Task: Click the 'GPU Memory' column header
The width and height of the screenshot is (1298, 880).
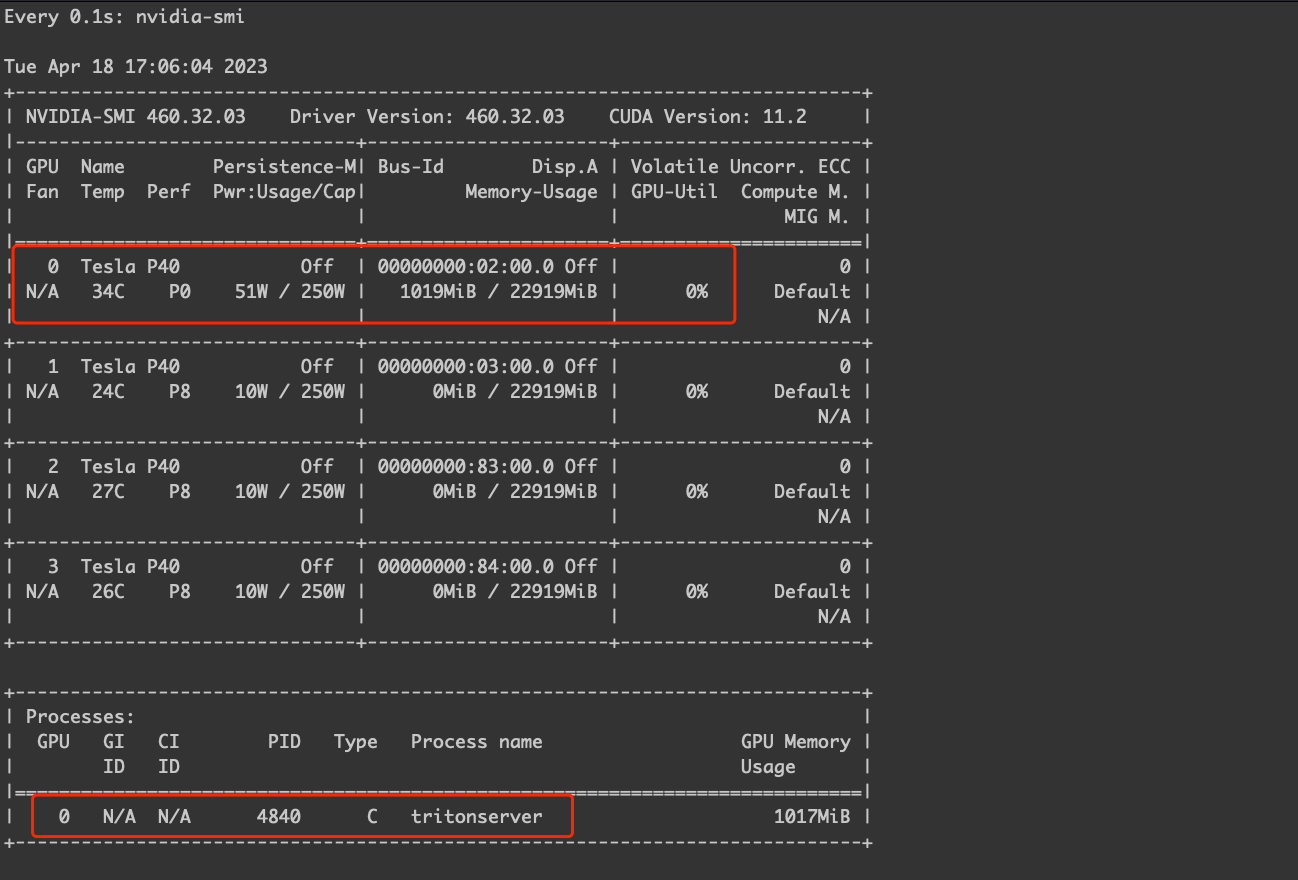Action: [796, 742]
